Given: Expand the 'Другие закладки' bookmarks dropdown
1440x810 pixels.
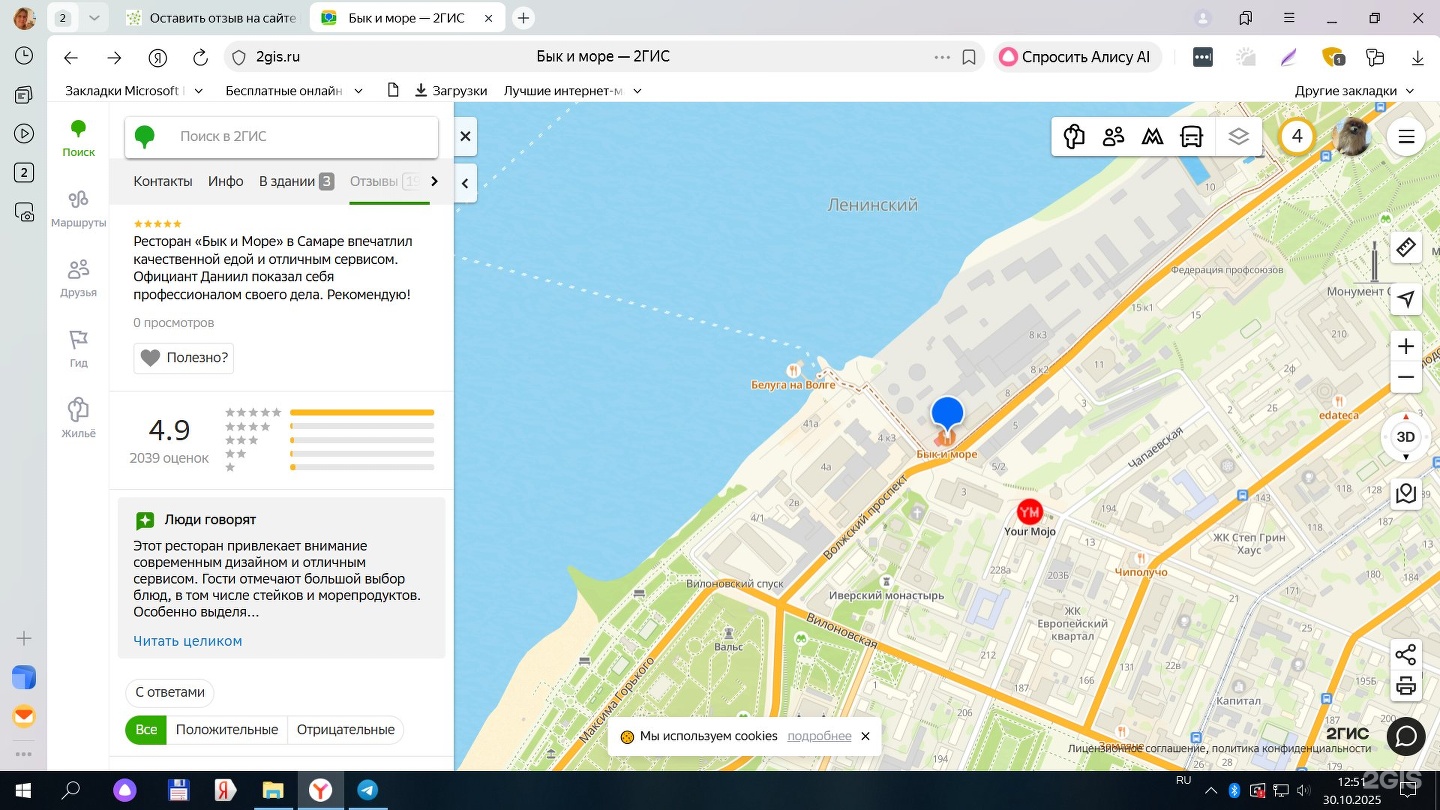Looking at the screenshot, I should point(1354,91).
